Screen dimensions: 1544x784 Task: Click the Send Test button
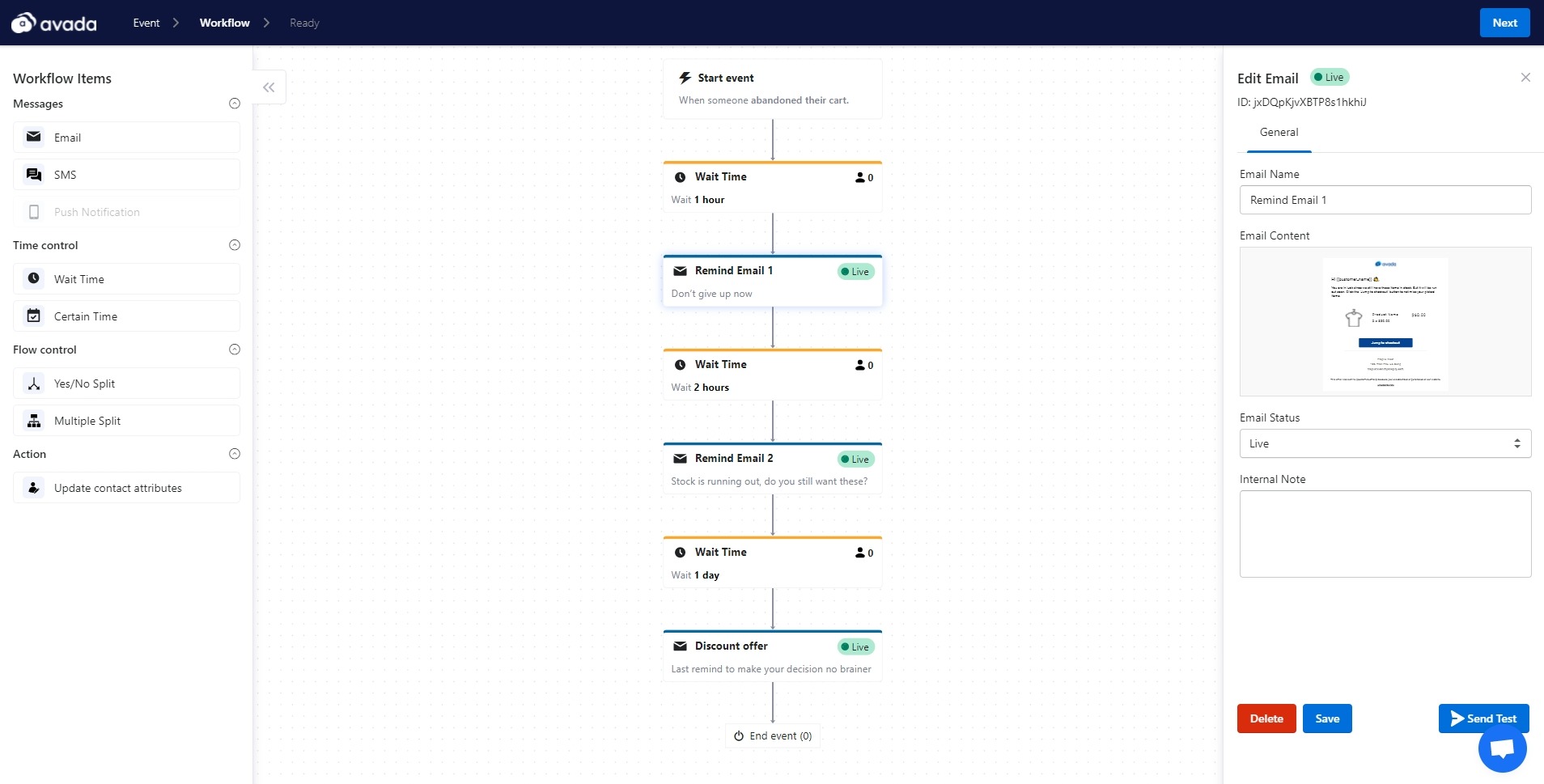[x=1483, y=718]
